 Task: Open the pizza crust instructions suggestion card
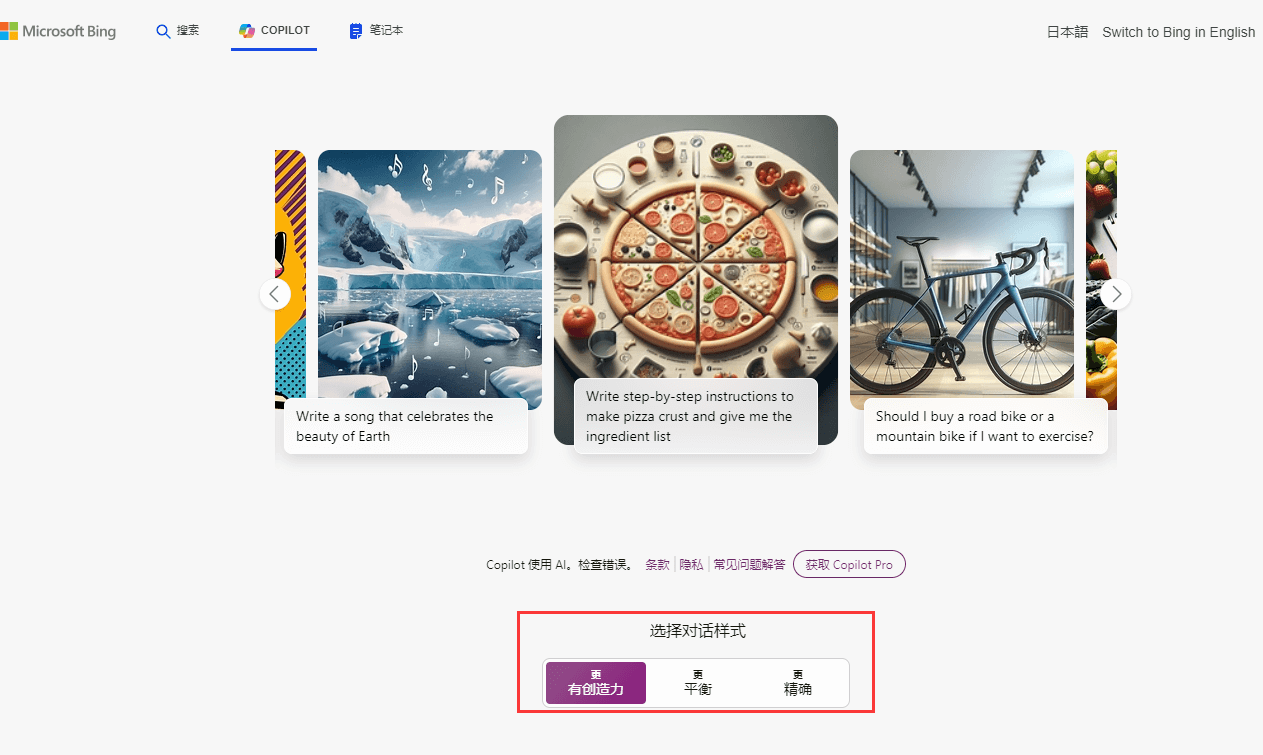[x=696, y=416]
